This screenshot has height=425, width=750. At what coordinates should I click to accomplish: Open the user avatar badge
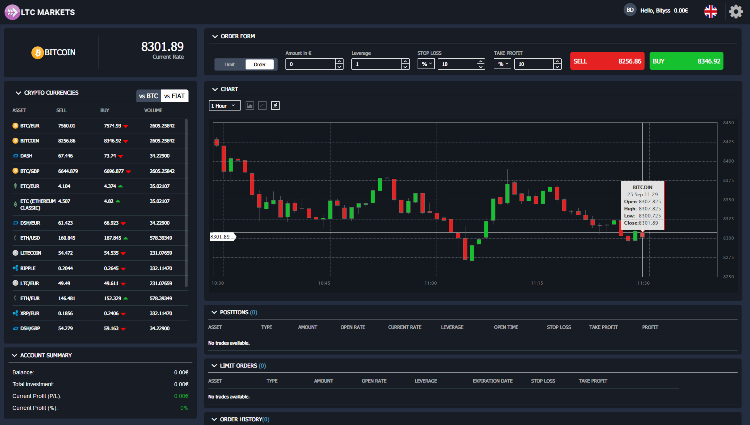(630, 10)
